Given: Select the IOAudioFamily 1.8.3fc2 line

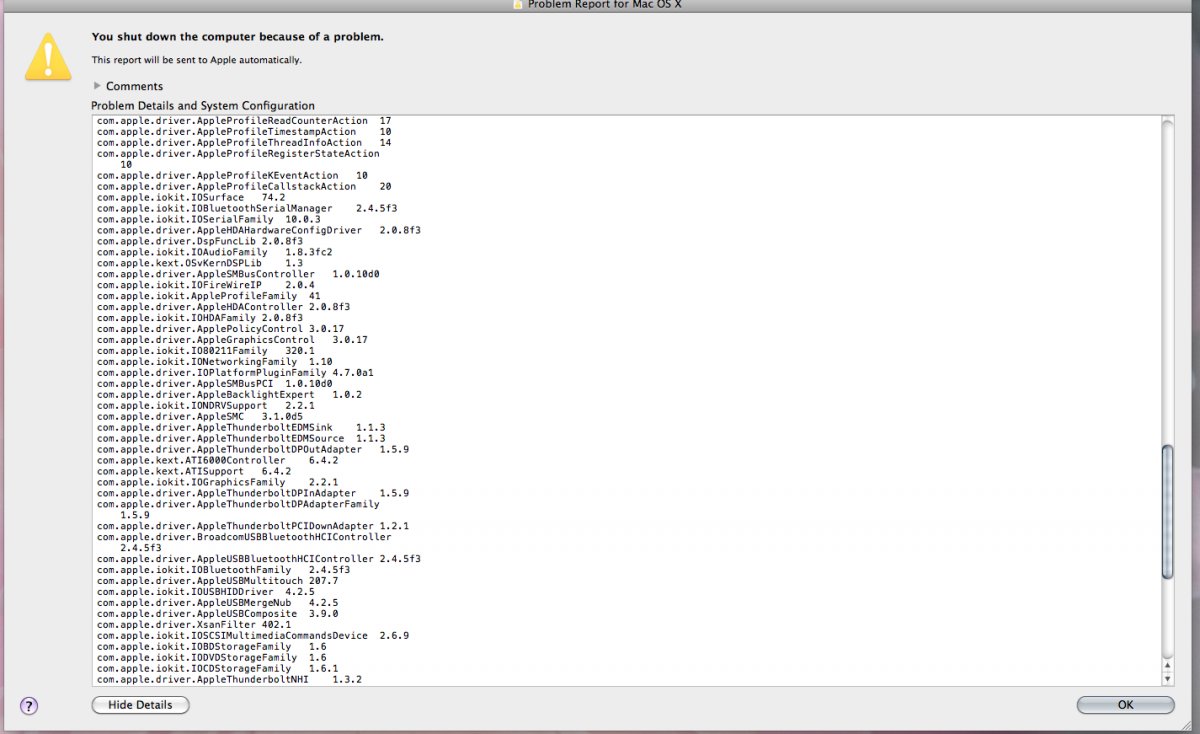Looking at the screenshot, I should [x=215, y=252].
